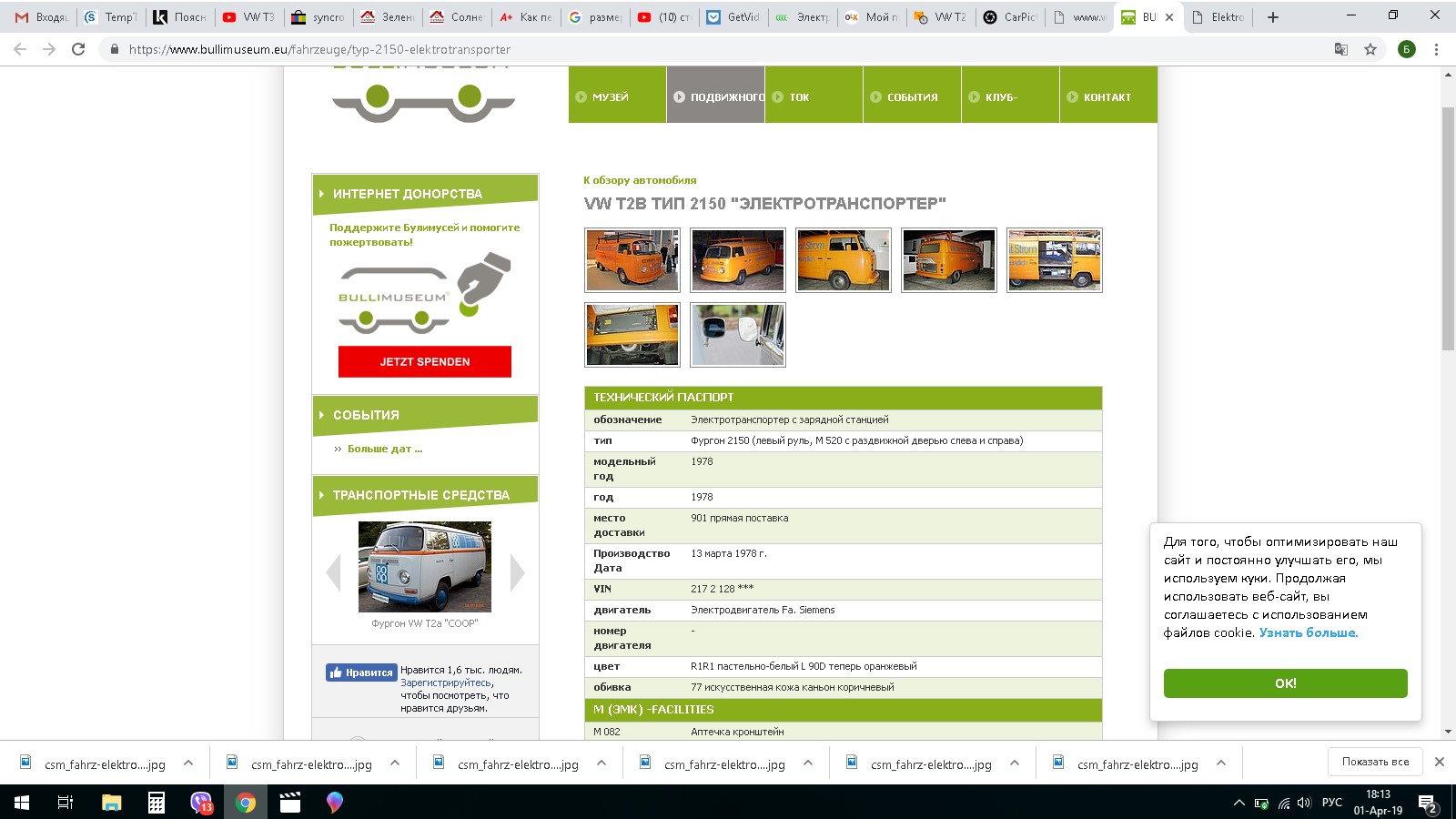The width and height of the screenshot is (1456, 819).
Task: Click the page vertical scrollbar thumb
Action: coord(1448,227)
